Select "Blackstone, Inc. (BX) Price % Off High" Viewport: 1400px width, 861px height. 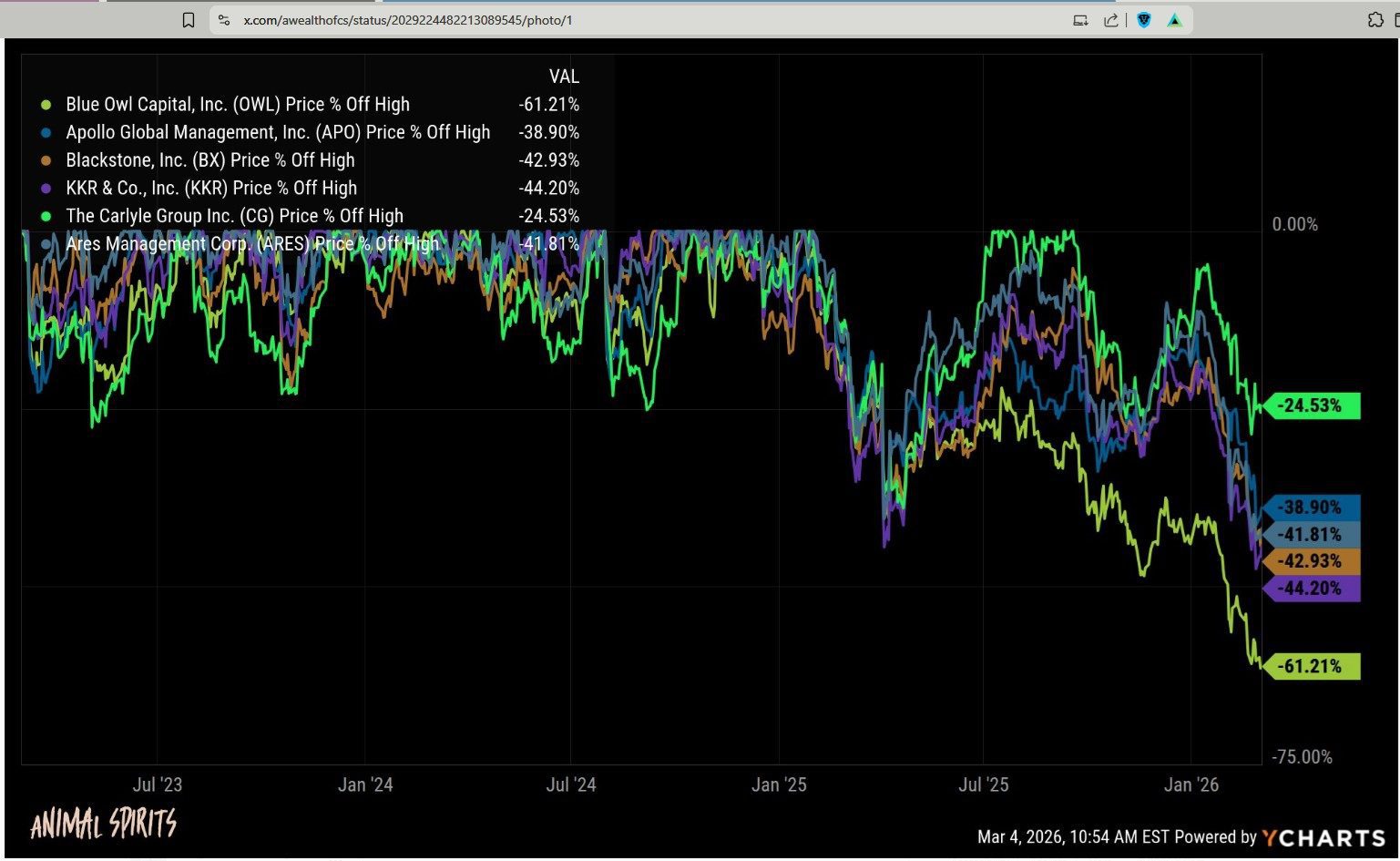(x=210, y=160)
